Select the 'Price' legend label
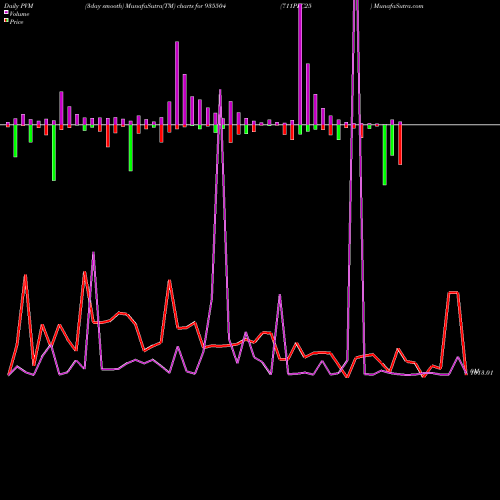500x500 pixels. pos(16,22)
